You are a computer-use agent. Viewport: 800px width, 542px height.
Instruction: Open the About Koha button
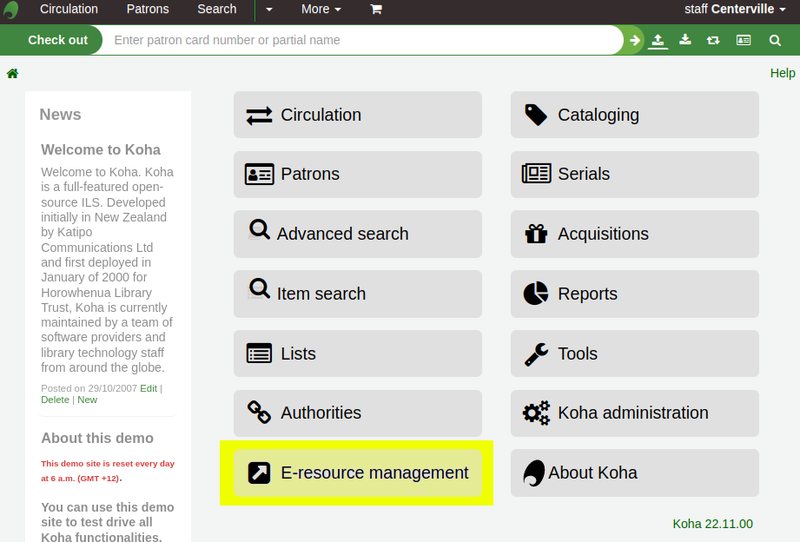[x=635, y=473]
